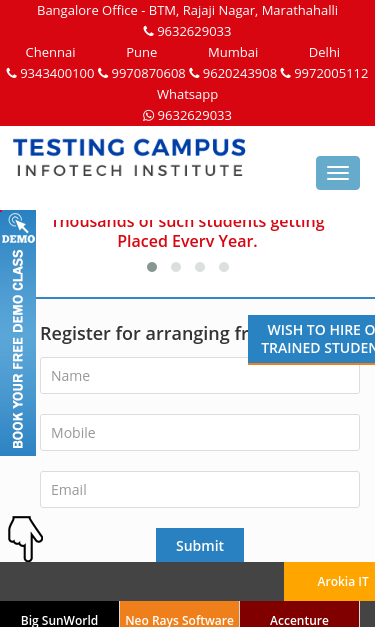Click the Chennai phone icon
This screenshot has height=627, width=375.
click(12, 73)
